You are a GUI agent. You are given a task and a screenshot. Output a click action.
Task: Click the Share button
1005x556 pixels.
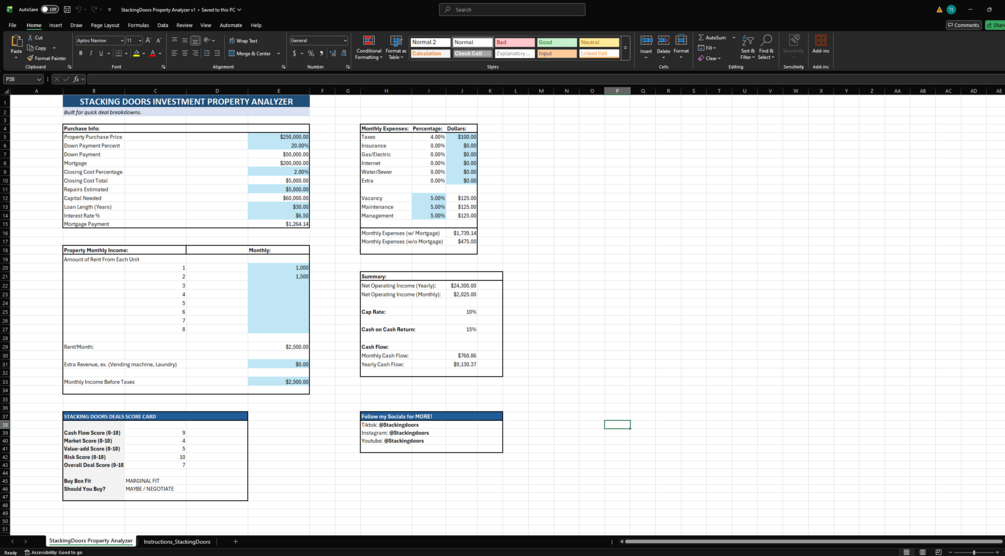coord(995,25)
